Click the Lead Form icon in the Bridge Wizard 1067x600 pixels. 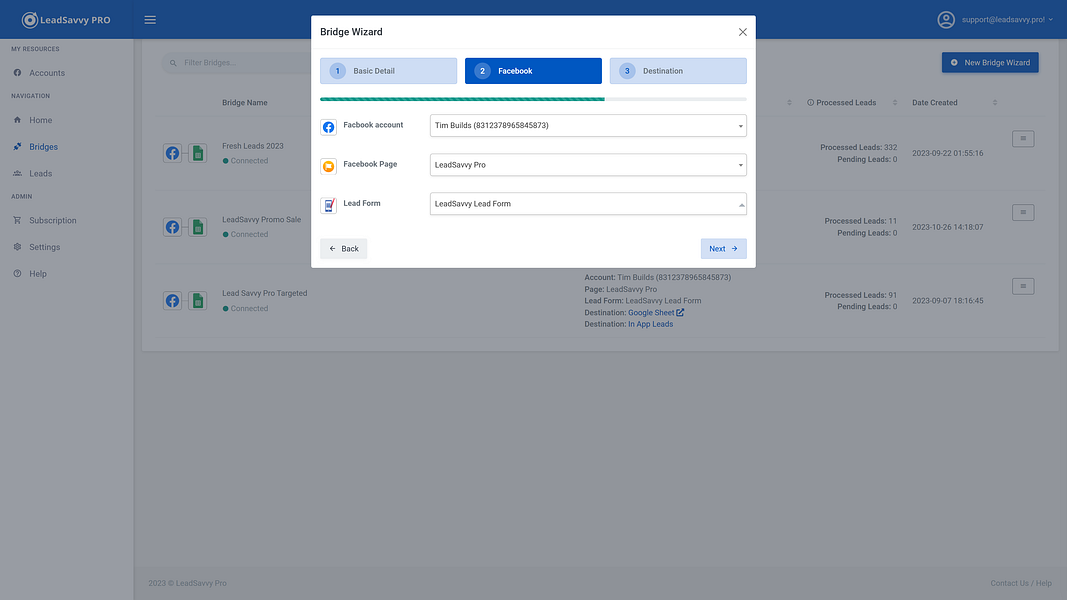pyautogui.click(x=328, y=203)
